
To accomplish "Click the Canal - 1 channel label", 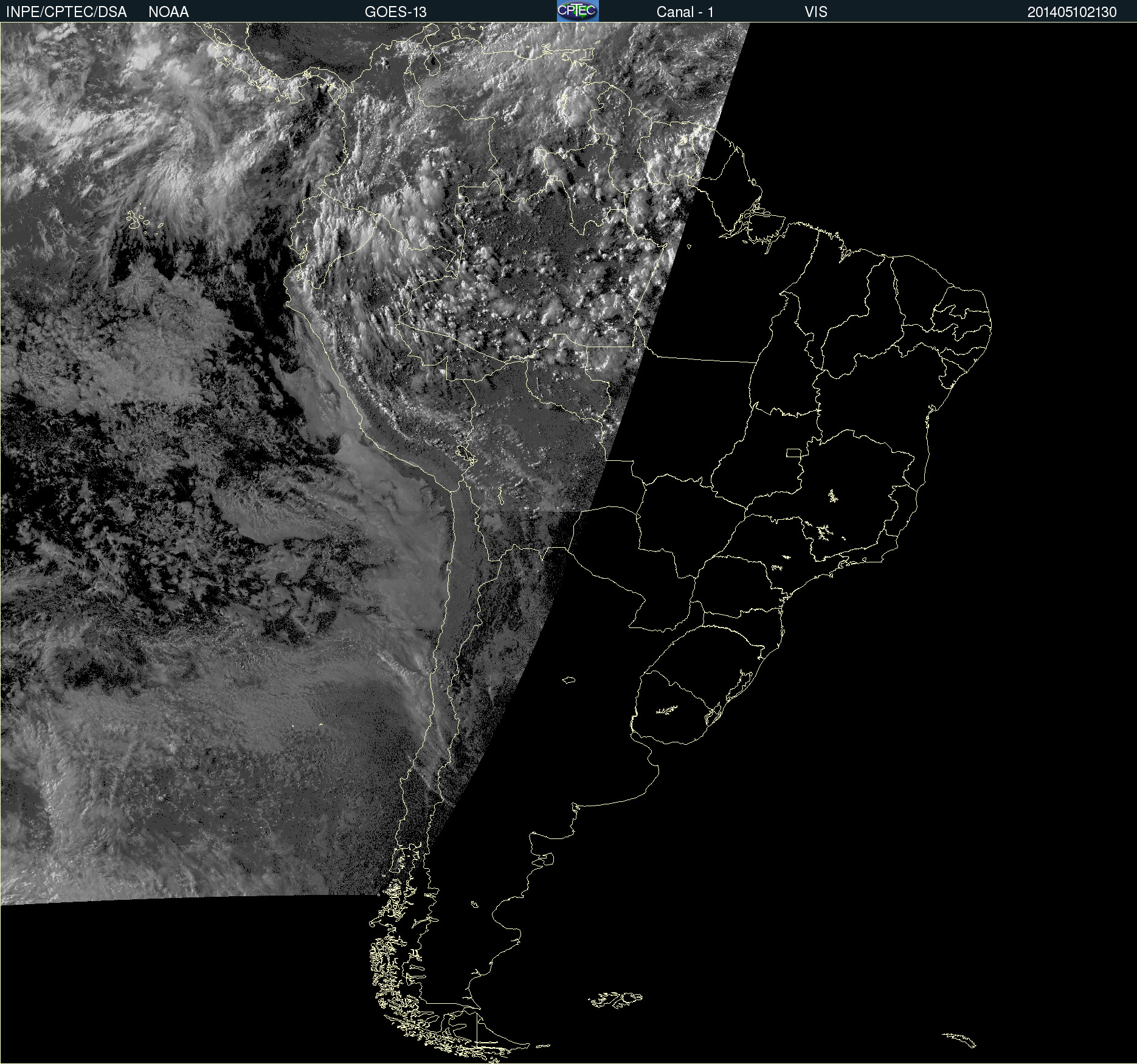I will [x=685, y=12].
